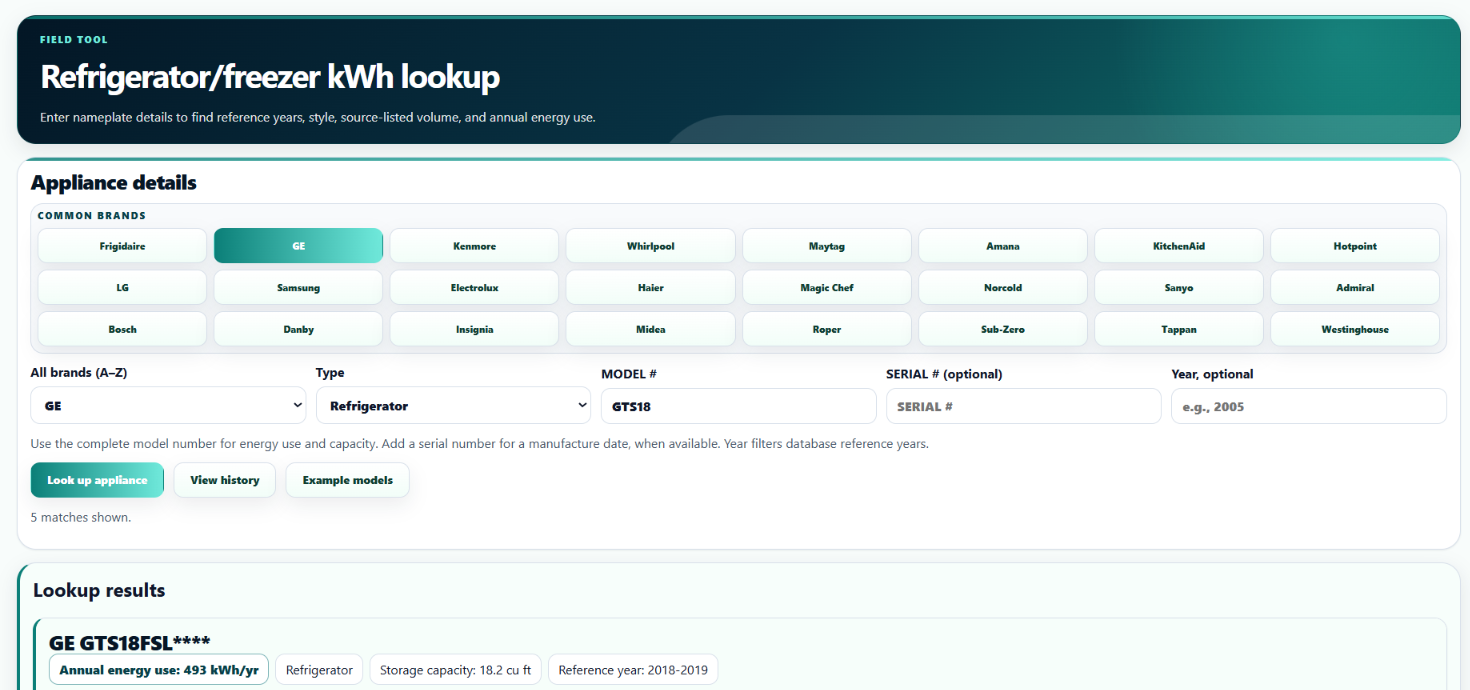
Task: Click the Annual energy use 493 kWh/yr badge
Action: (x=159, y=670)
